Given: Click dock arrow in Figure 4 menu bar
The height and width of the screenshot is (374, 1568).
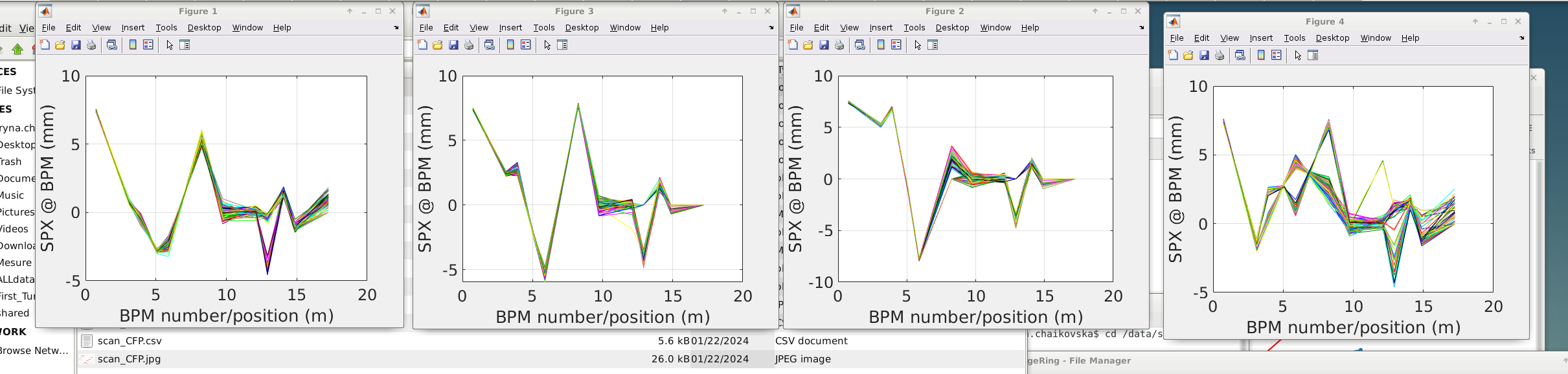Looking at the screenshot, I should click(x=1522, y=38).
